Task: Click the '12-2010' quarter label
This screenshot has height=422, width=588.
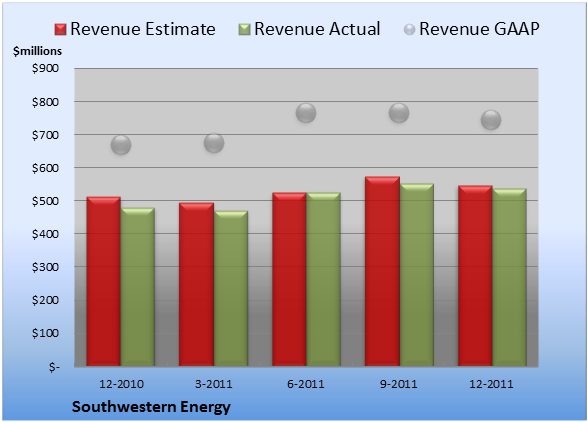Action: coord(121,384)
